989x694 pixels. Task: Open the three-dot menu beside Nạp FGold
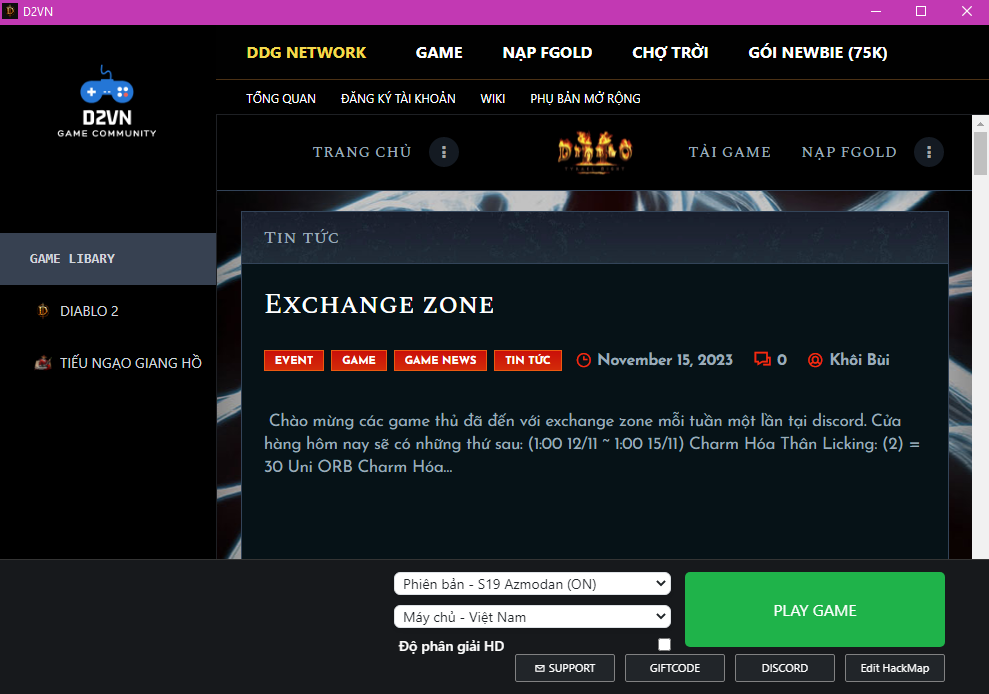(929, 152)
